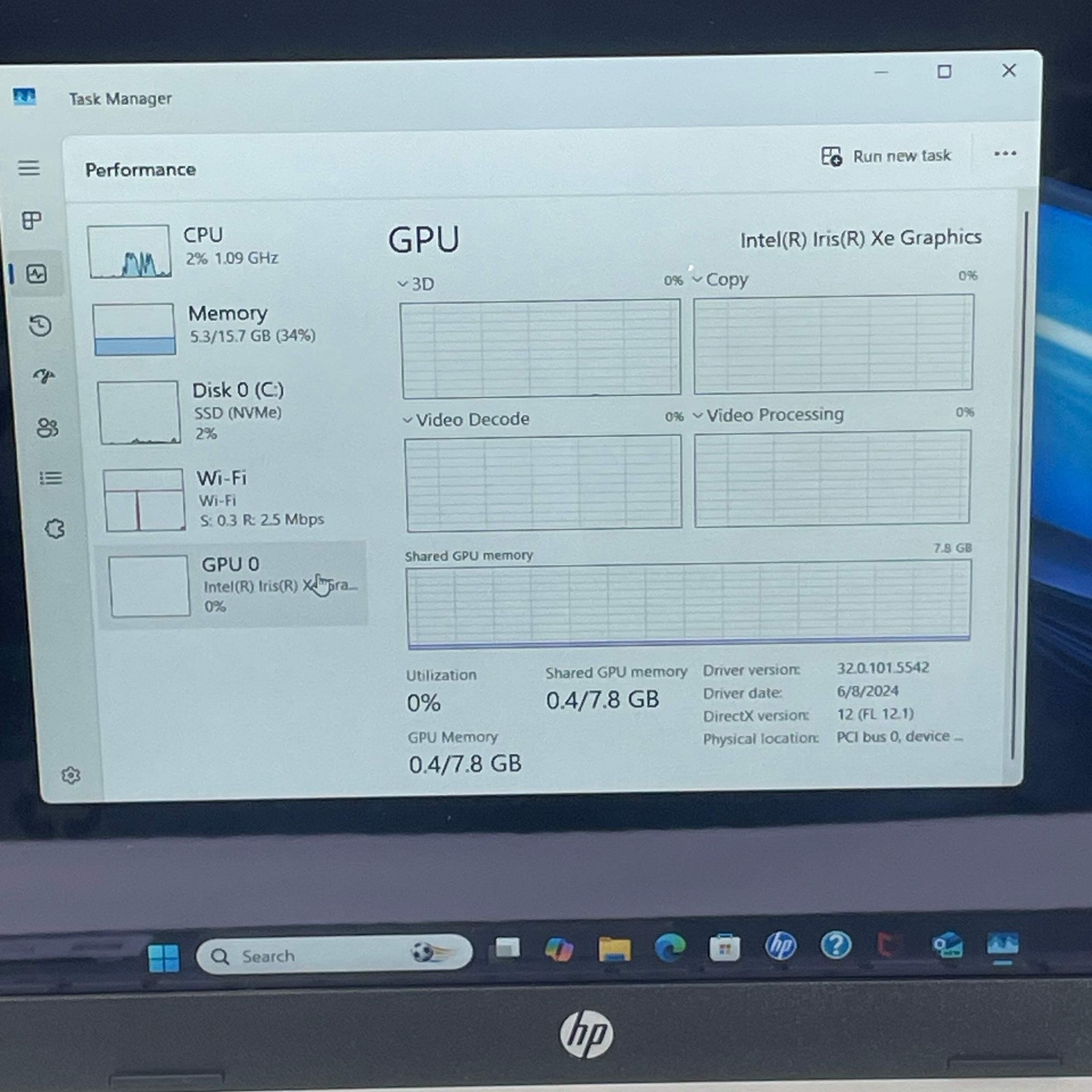Click the taskbar Search box
The width and height of the screenshot is (1092, 1092).
coord(334,954)
